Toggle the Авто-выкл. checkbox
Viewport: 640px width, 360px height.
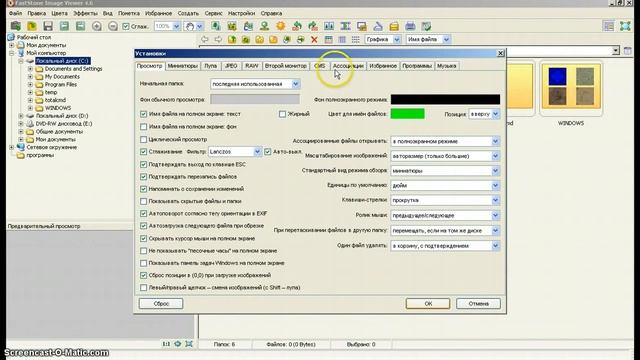[267, 152]
